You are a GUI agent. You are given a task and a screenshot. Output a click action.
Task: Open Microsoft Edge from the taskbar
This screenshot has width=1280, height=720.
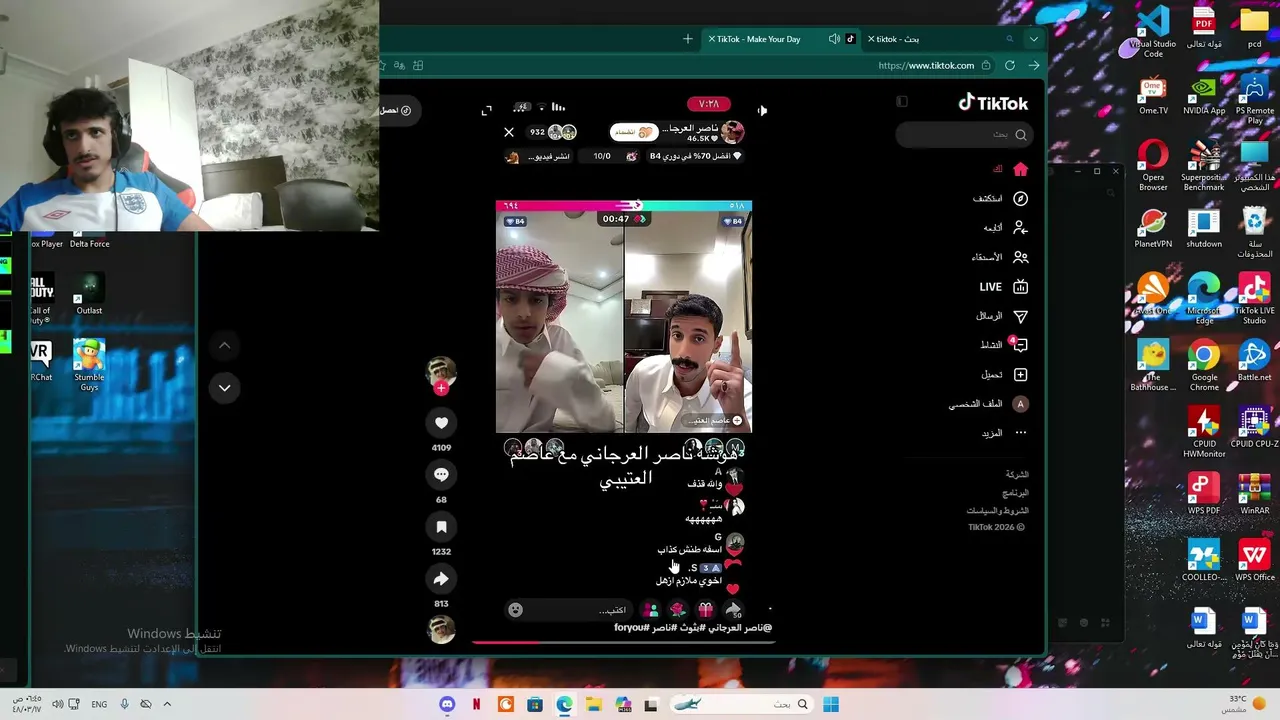coord(564,704)
